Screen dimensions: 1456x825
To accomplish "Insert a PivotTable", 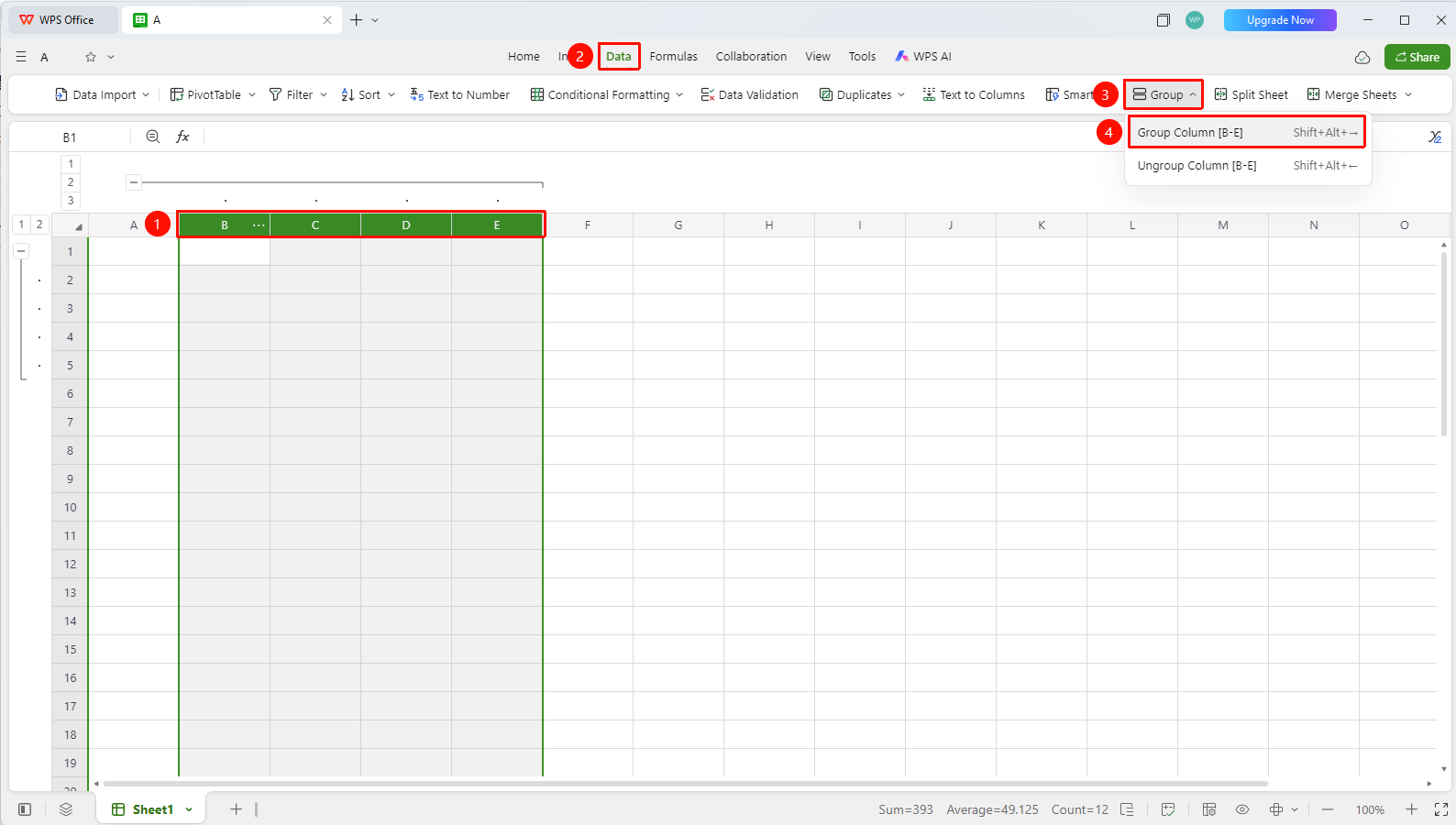I will coord(213,94).
